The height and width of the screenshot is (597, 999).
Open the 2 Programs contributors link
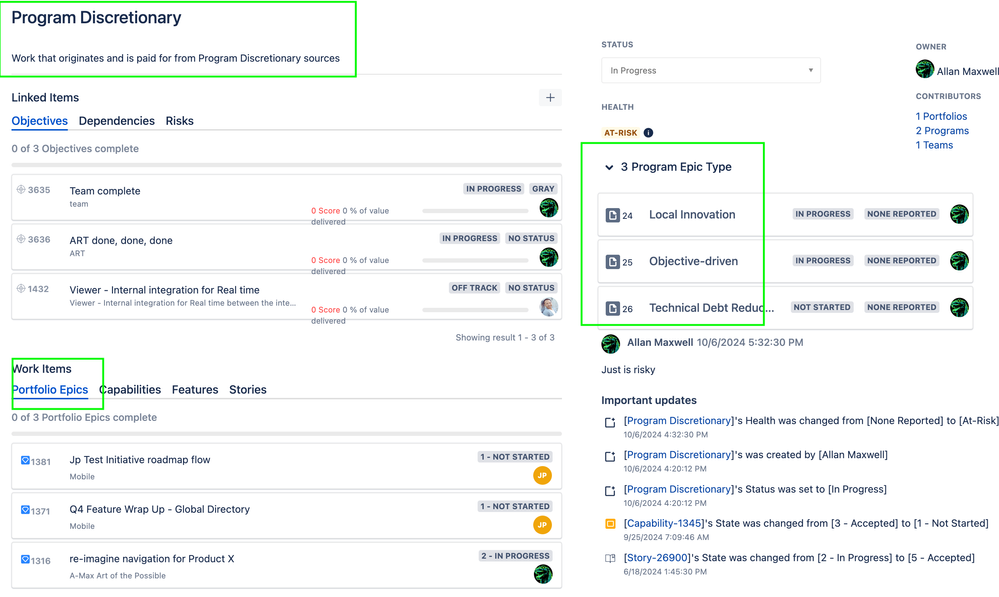942,131
